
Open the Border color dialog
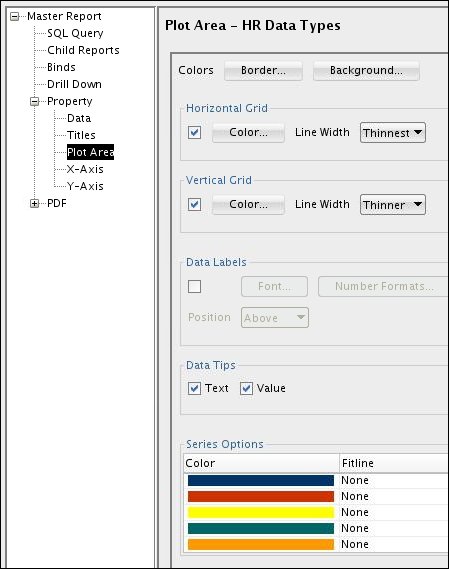[263, 70]
